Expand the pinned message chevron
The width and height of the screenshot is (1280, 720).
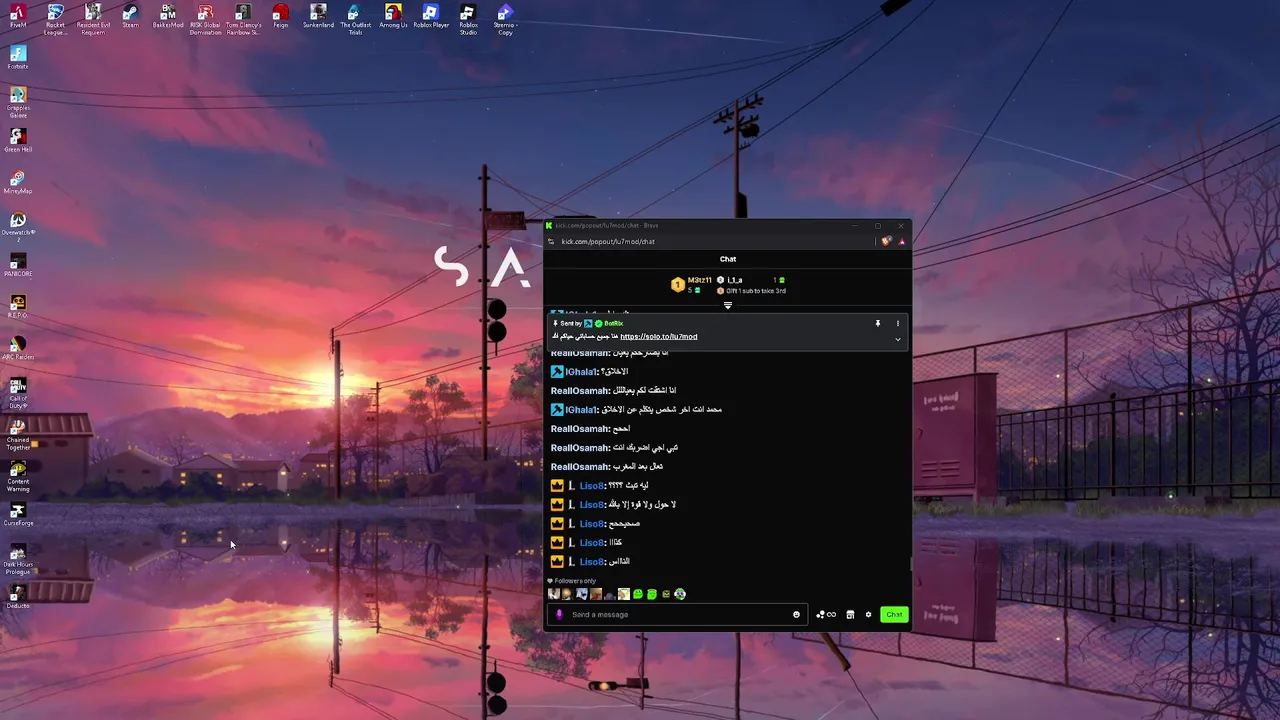897,339
